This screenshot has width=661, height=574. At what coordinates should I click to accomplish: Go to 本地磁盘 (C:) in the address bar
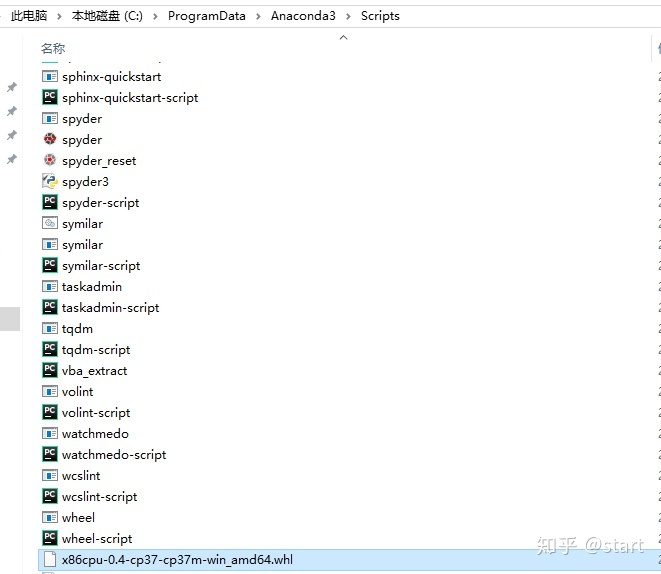(x=107, y=16)
